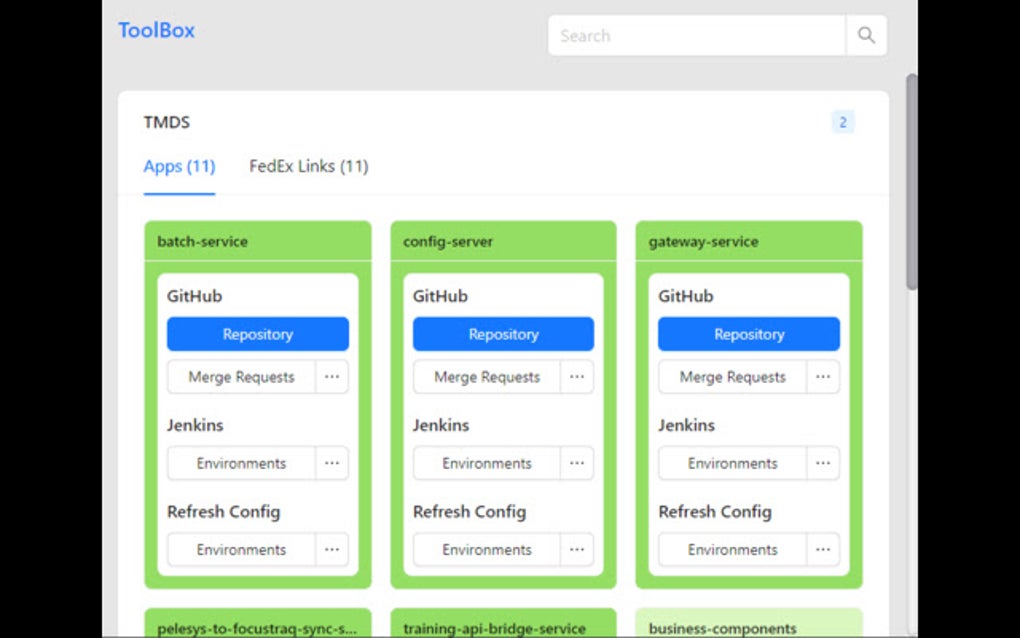Open Refresh Config Environments for config-server

(485, 549)
